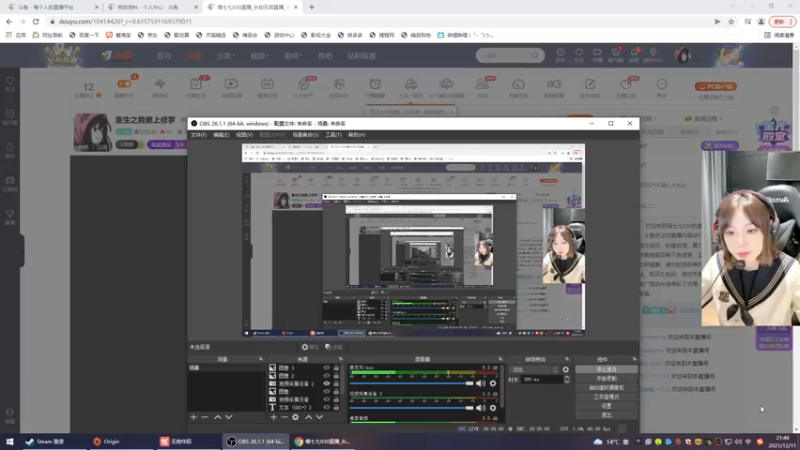The height and width of the screenshot is (450, 800).
Task: Undock the Controls panel via its float icon
Action: (x=634, y=359)
